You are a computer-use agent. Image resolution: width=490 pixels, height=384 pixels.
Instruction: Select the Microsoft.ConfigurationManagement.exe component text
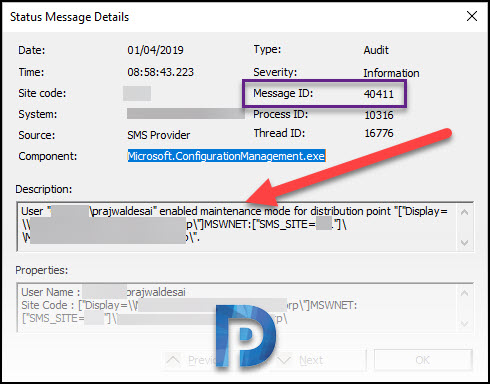point(226,156)
